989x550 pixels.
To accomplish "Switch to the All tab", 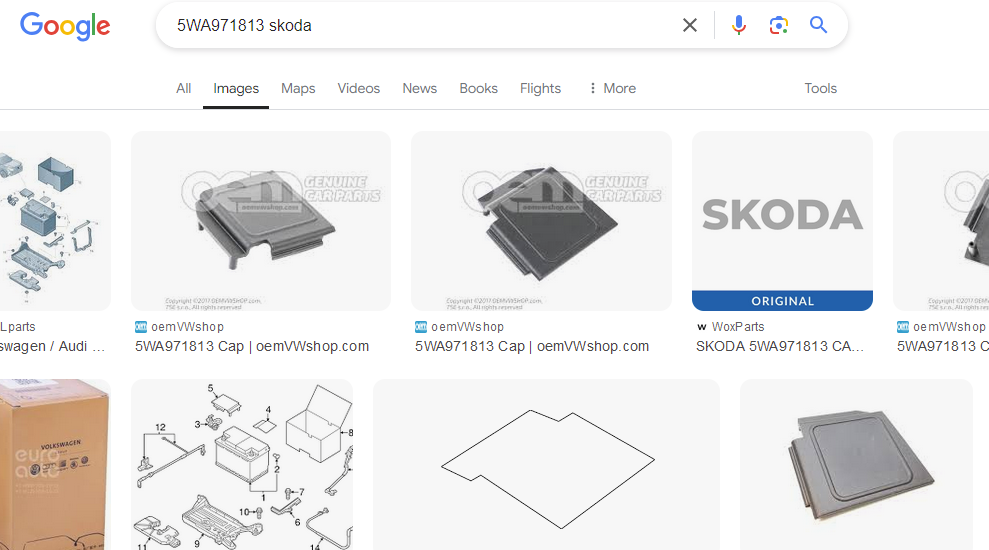I will coord(184,88).
